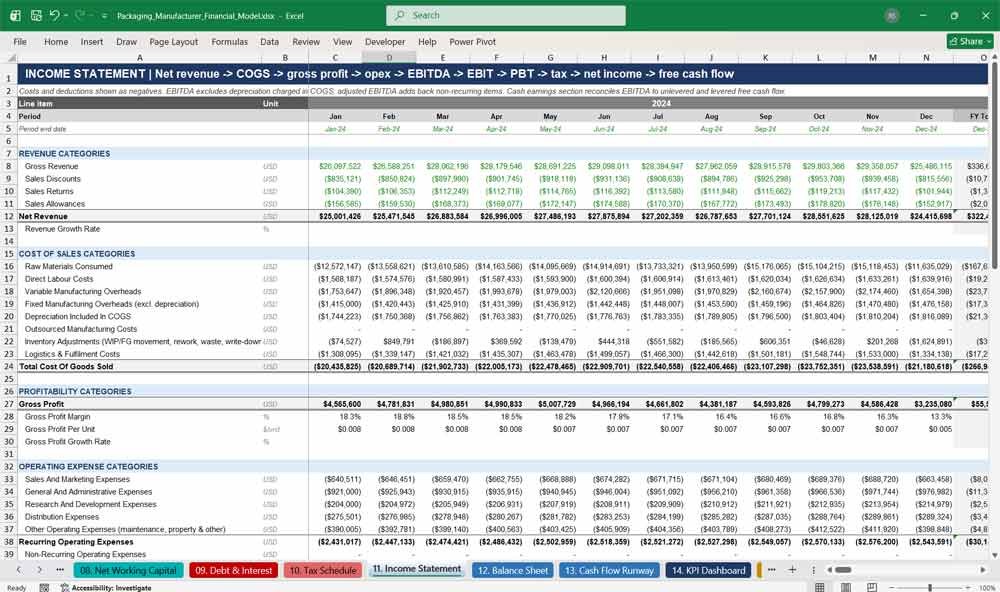Click the Search box in title bar
1000x592 pixels.
coord(506,15)
